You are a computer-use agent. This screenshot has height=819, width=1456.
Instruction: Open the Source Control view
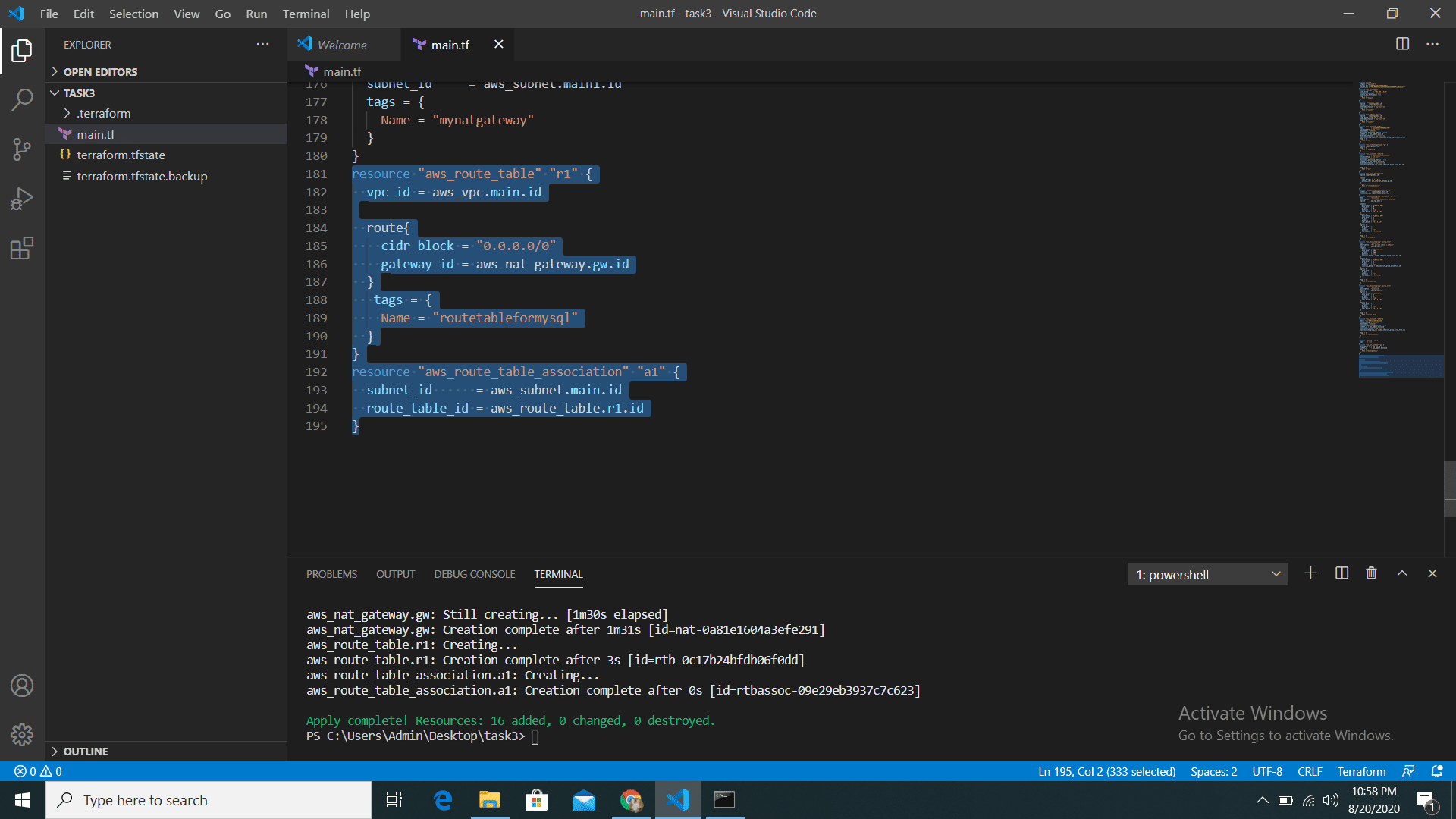(22, 149)
